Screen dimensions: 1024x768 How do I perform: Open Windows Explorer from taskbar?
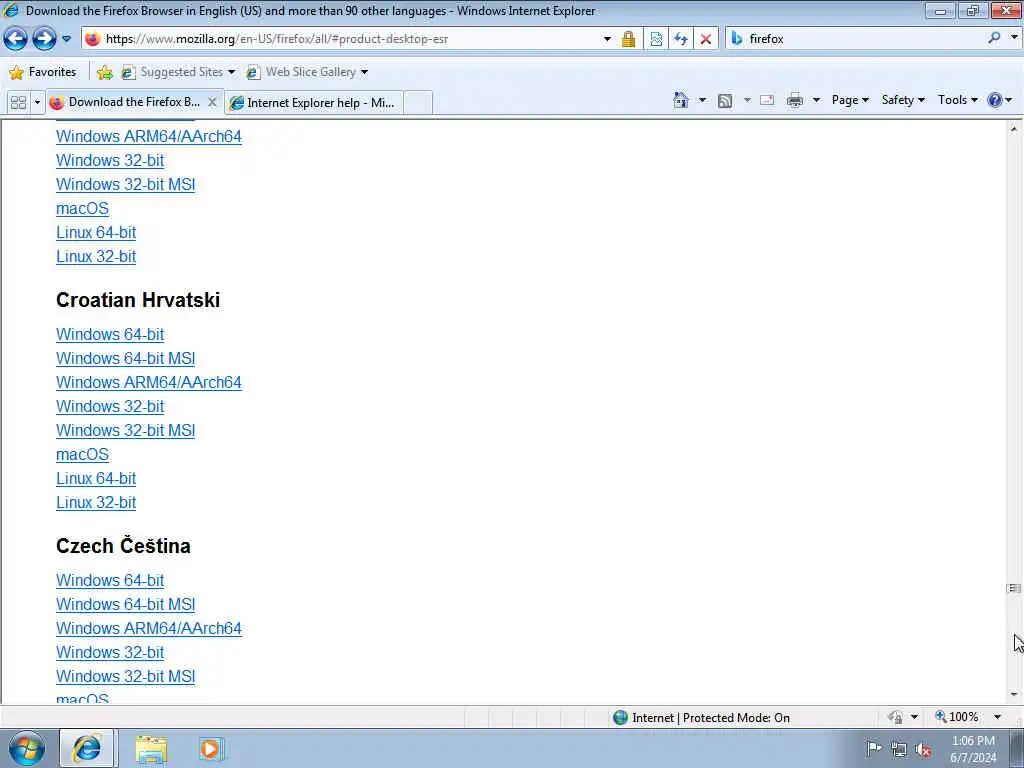[x=152, y=749]
